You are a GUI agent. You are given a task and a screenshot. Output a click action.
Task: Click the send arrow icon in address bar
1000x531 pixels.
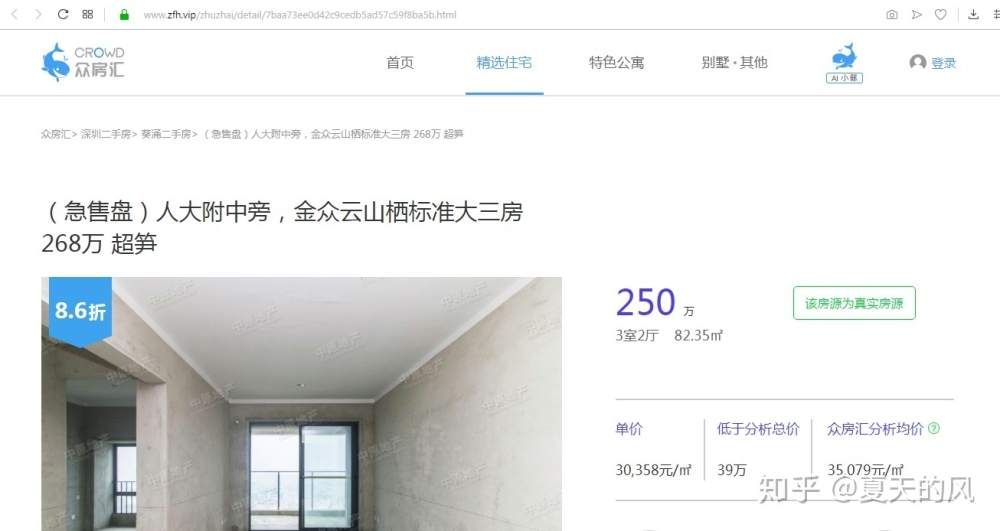[x=916, y=14]
